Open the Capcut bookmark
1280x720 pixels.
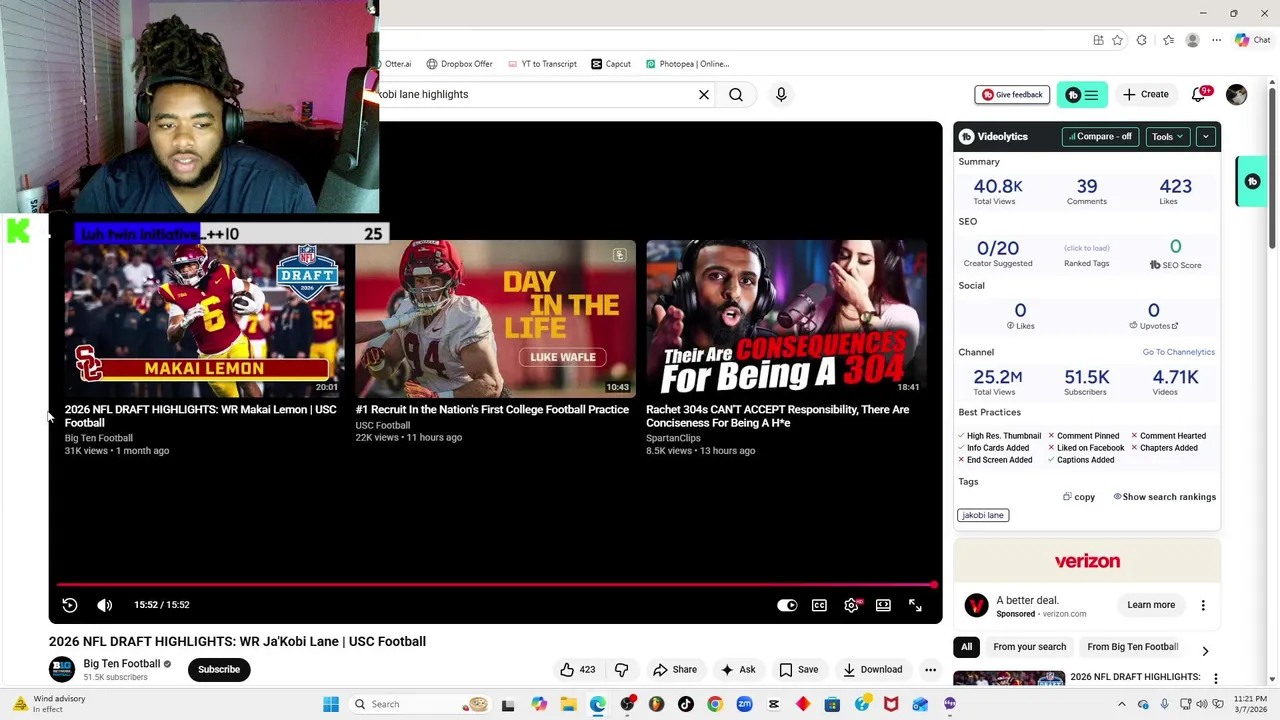[x=610, y=64]
